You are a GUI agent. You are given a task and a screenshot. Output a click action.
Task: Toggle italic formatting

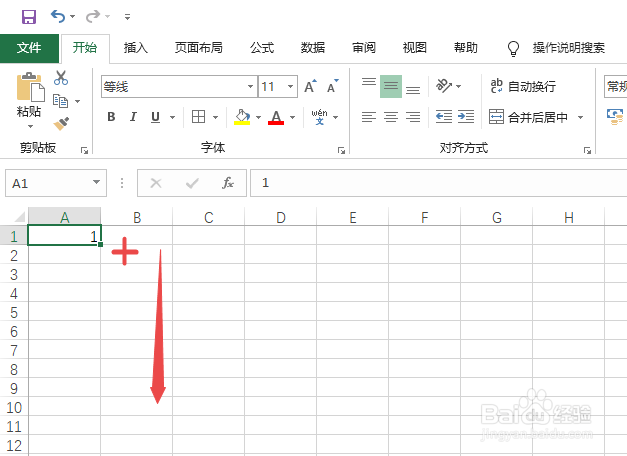point(133,117)
